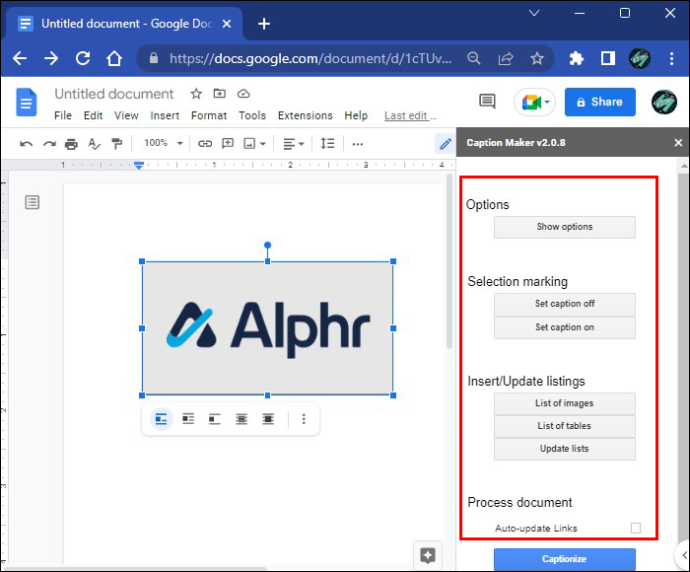
Task: Click Set caption on button
Action: pos(565,327)
